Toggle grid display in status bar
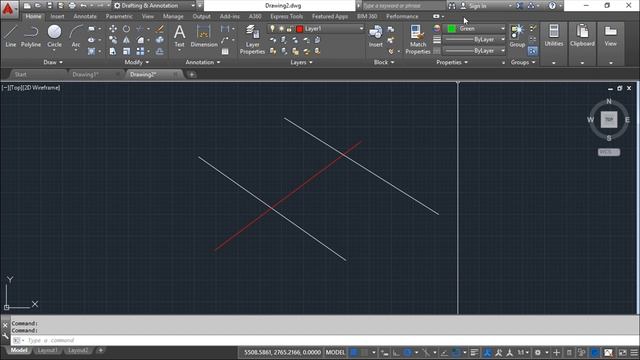The height and width of the screenshot is (360, 640). point(354,353)
